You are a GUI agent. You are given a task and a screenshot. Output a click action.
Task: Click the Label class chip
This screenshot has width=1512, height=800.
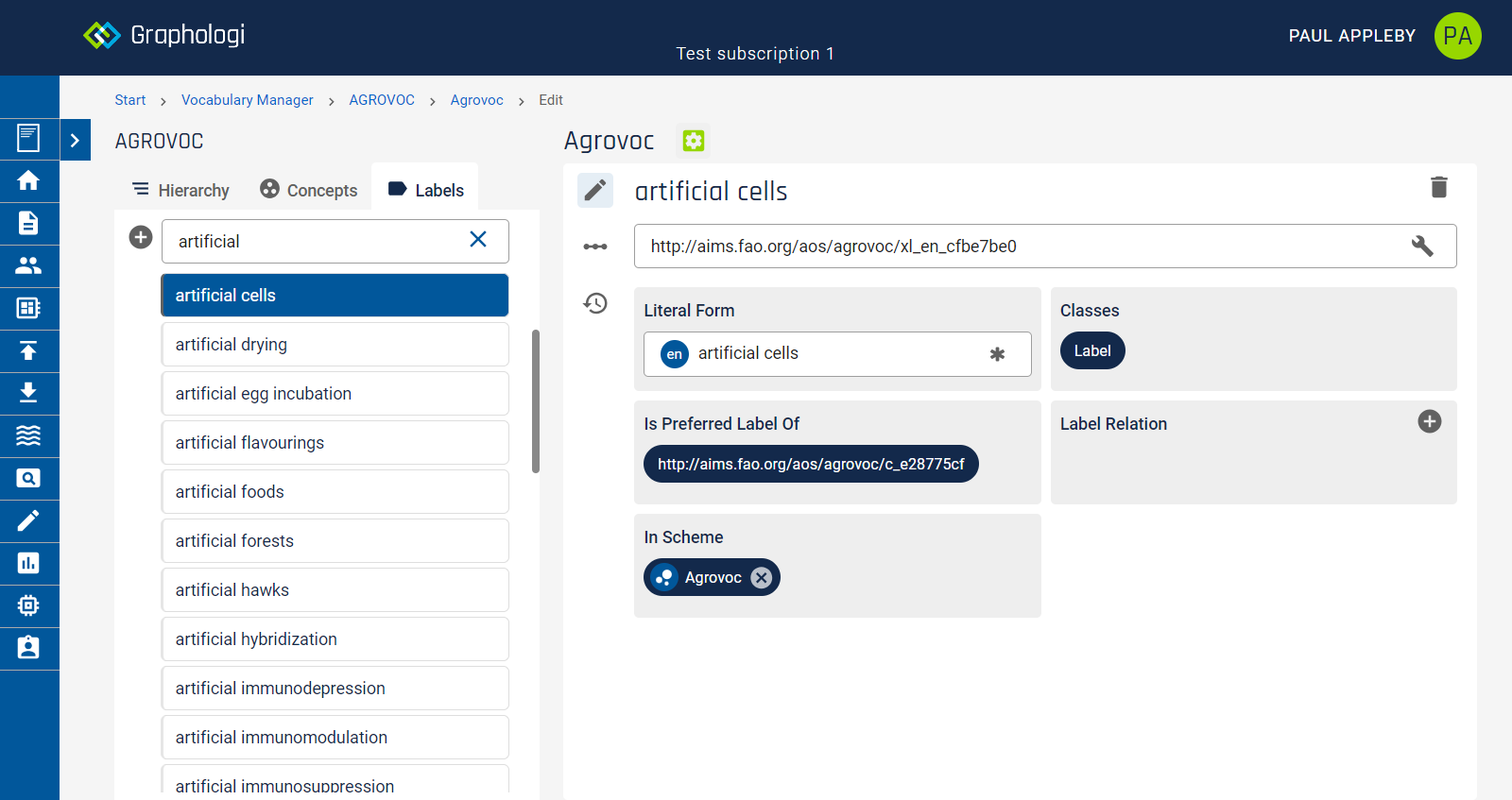click(x=1092, y=350)
